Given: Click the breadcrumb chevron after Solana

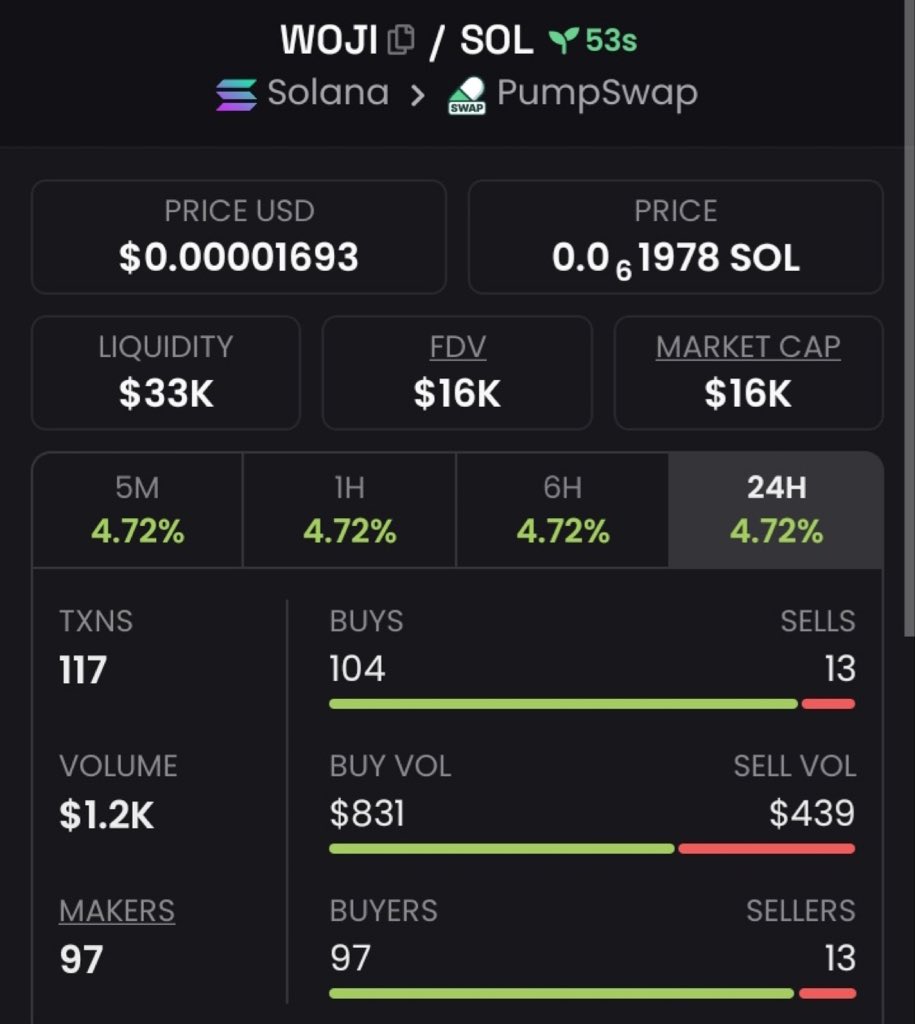Looking at the screenshot, I should tap(418, 95).
